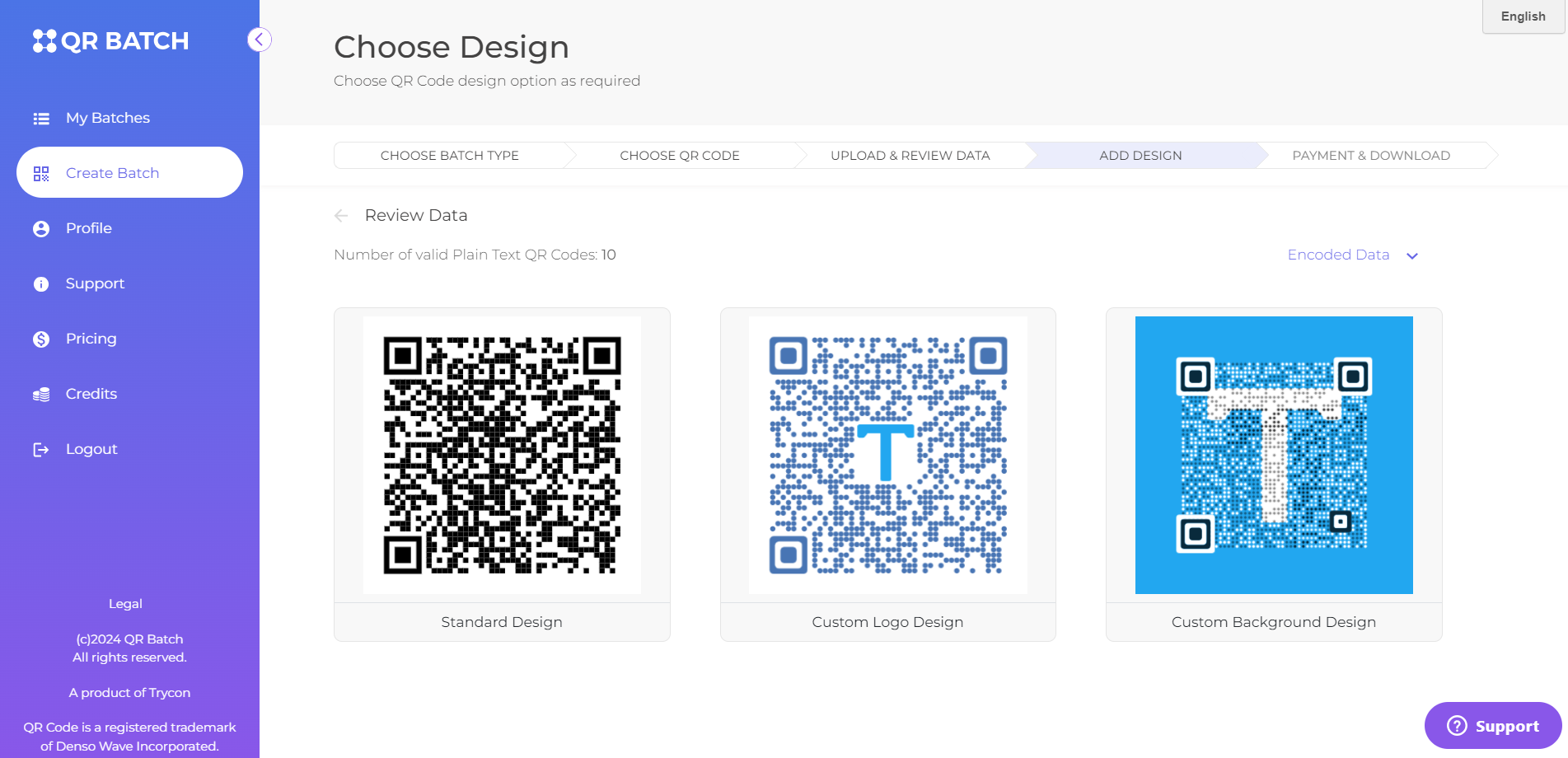The image size is (1568, 758).
Task: Open the Pricing dollar icon
Action: click(42, 339)
